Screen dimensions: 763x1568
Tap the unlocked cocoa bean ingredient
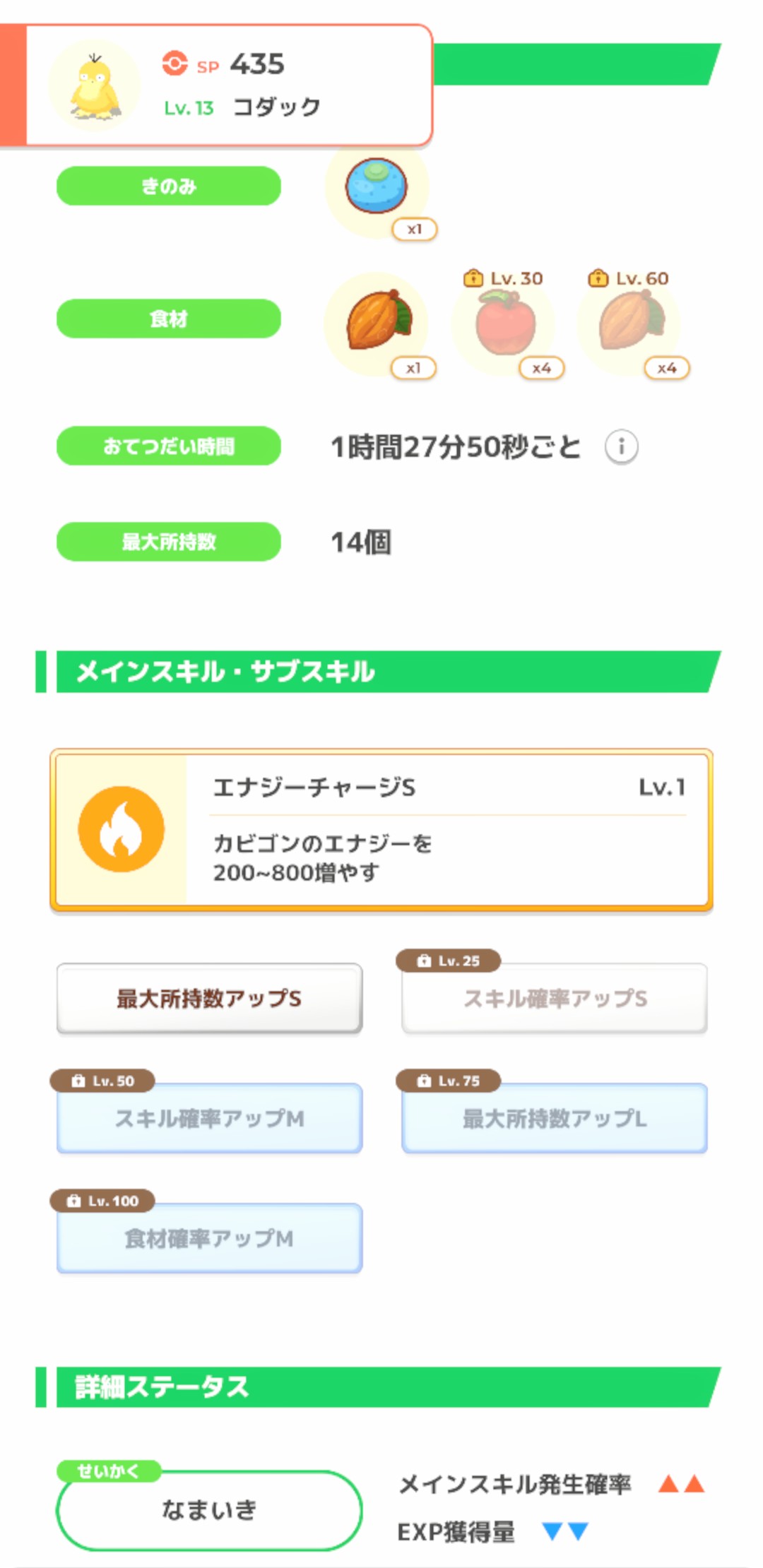[378, 322]
